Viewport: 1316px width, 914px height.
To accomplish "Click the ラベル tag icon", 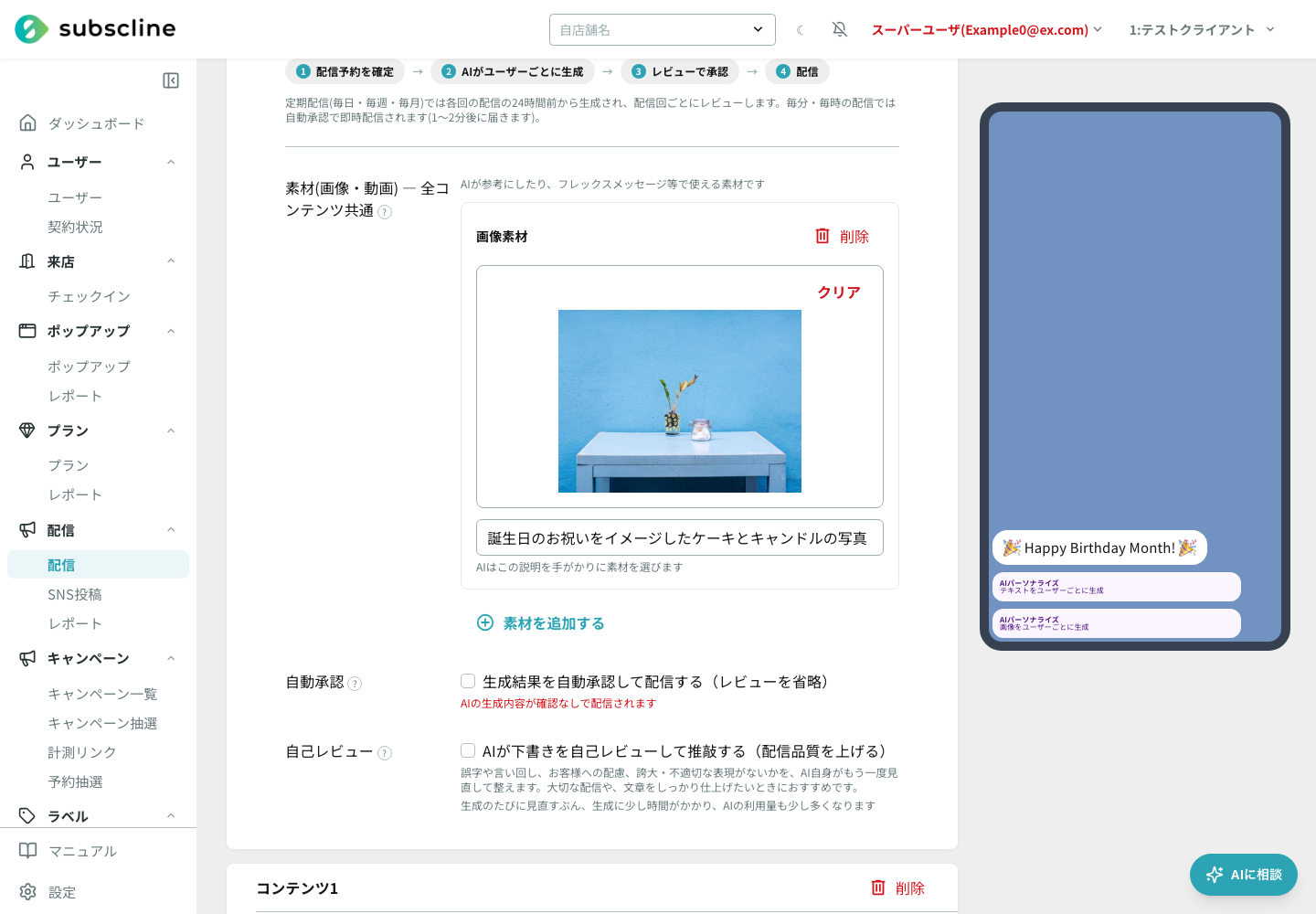I will pyautogui.click(x=27, y=816).
